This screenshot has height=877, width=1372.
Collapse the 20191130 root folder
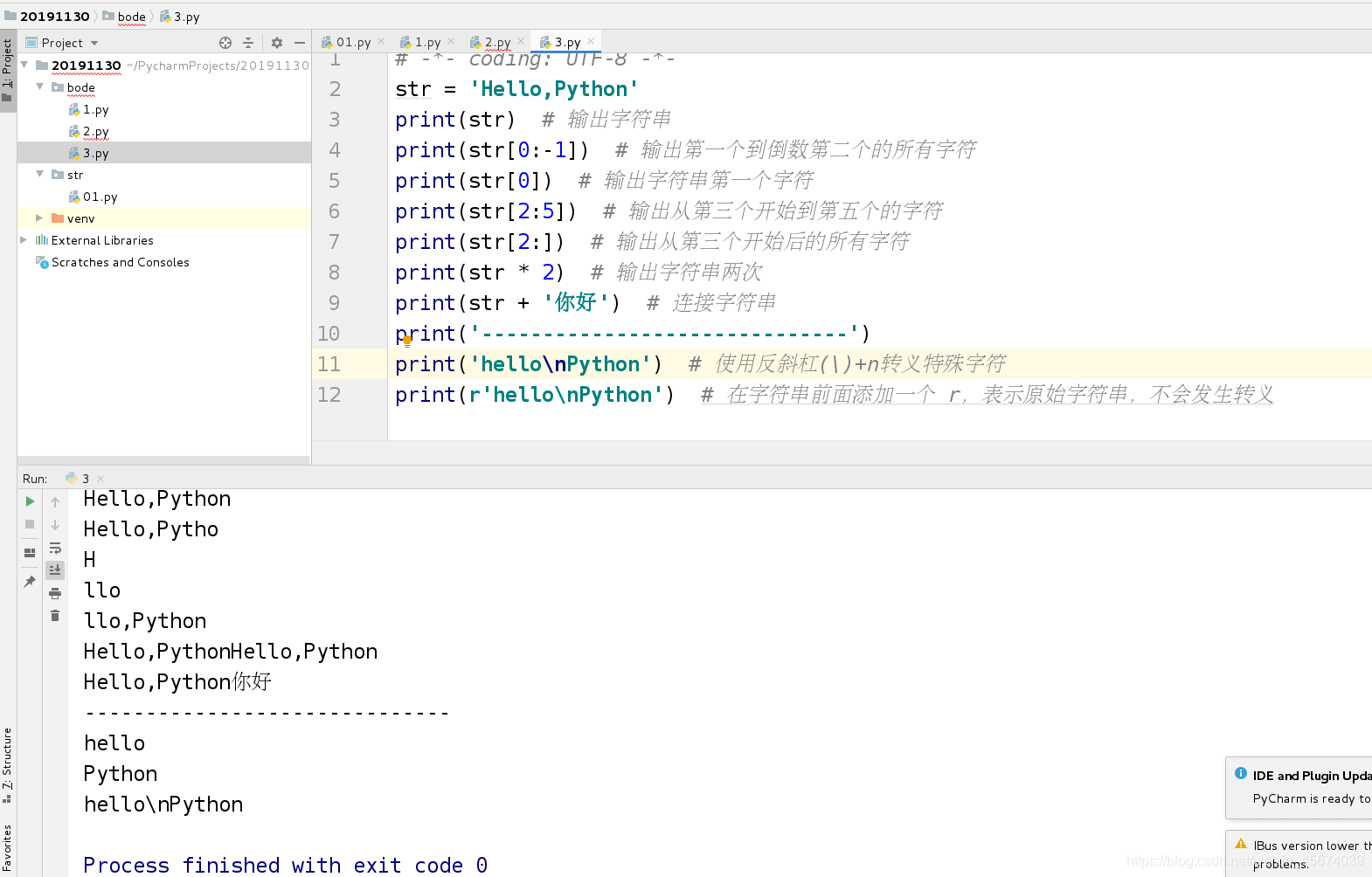[x=25, y=65]
